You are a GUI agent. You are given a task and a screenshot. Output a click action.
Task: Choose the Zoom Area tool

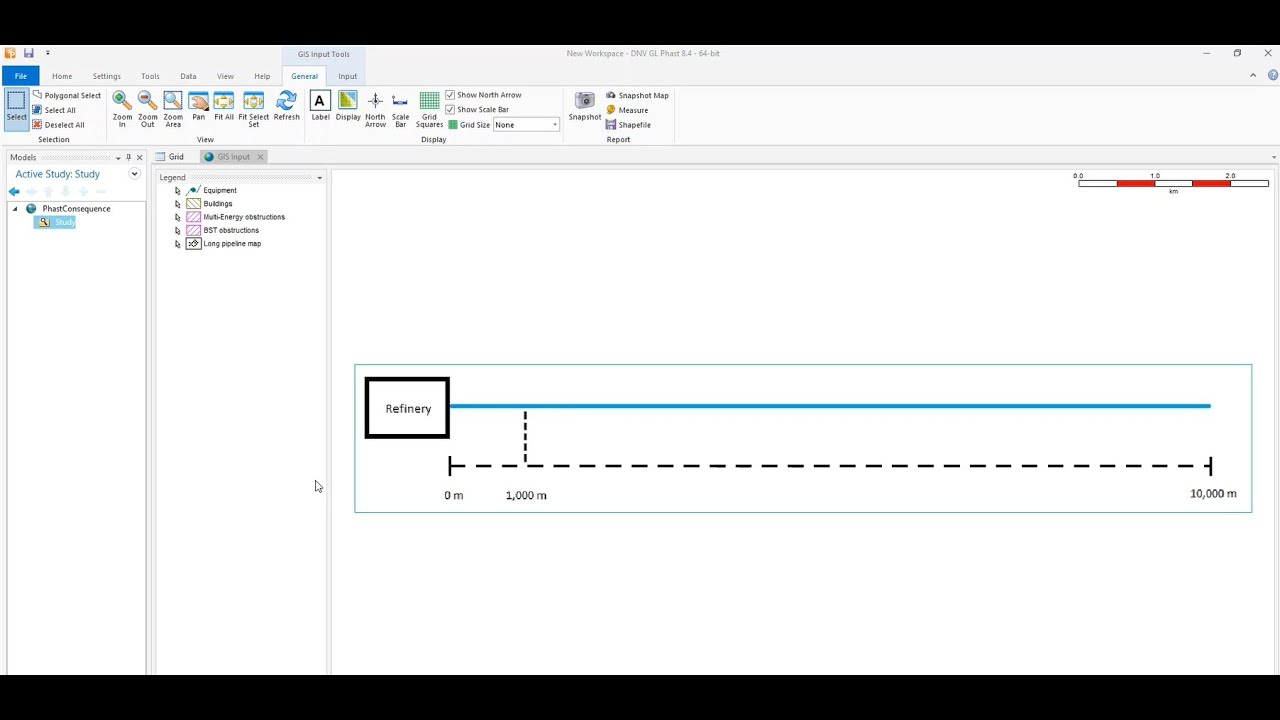[173, 108]
